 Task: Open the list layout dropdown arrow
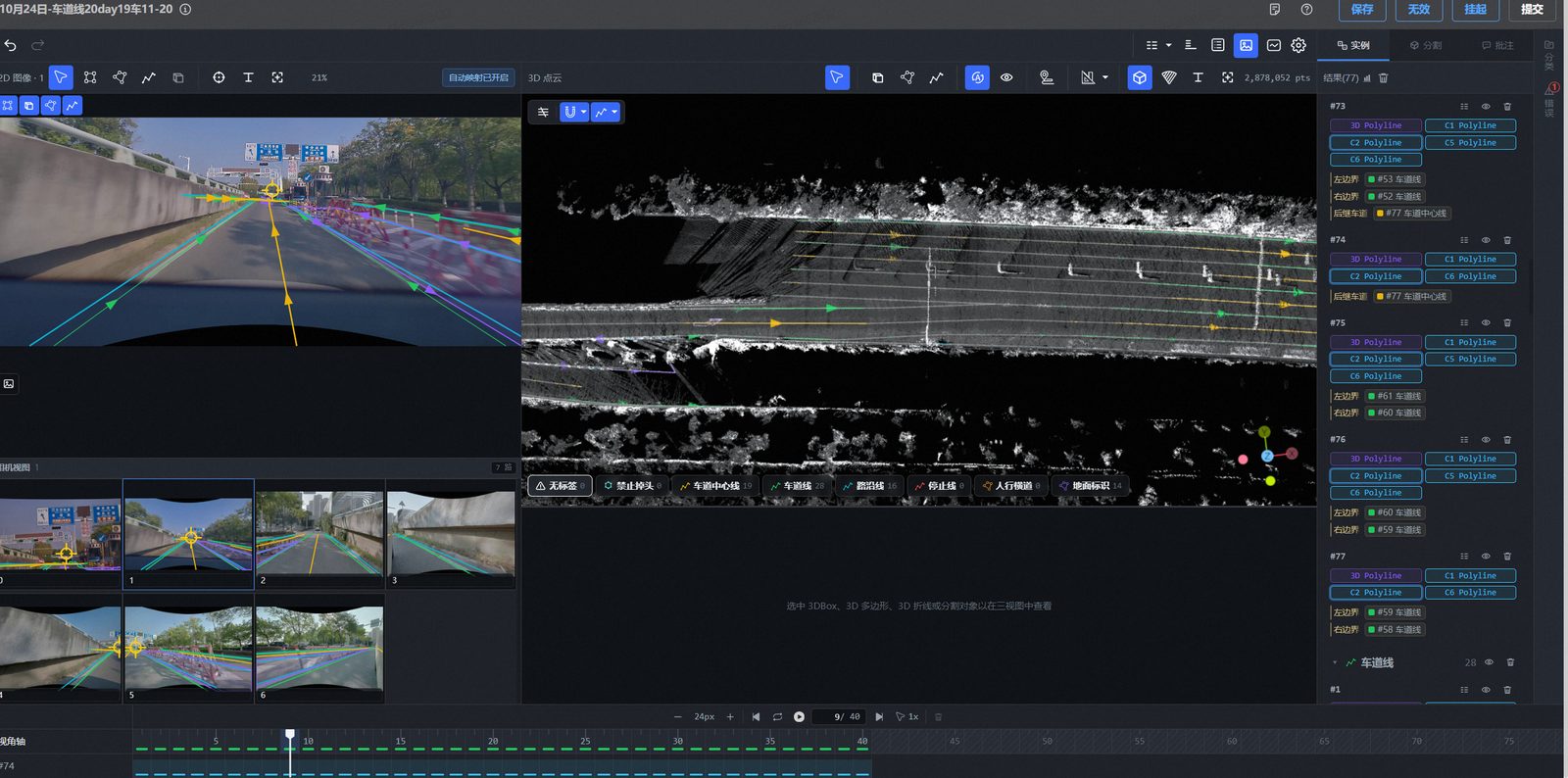pyautogui.click(x=1168, y=45)
